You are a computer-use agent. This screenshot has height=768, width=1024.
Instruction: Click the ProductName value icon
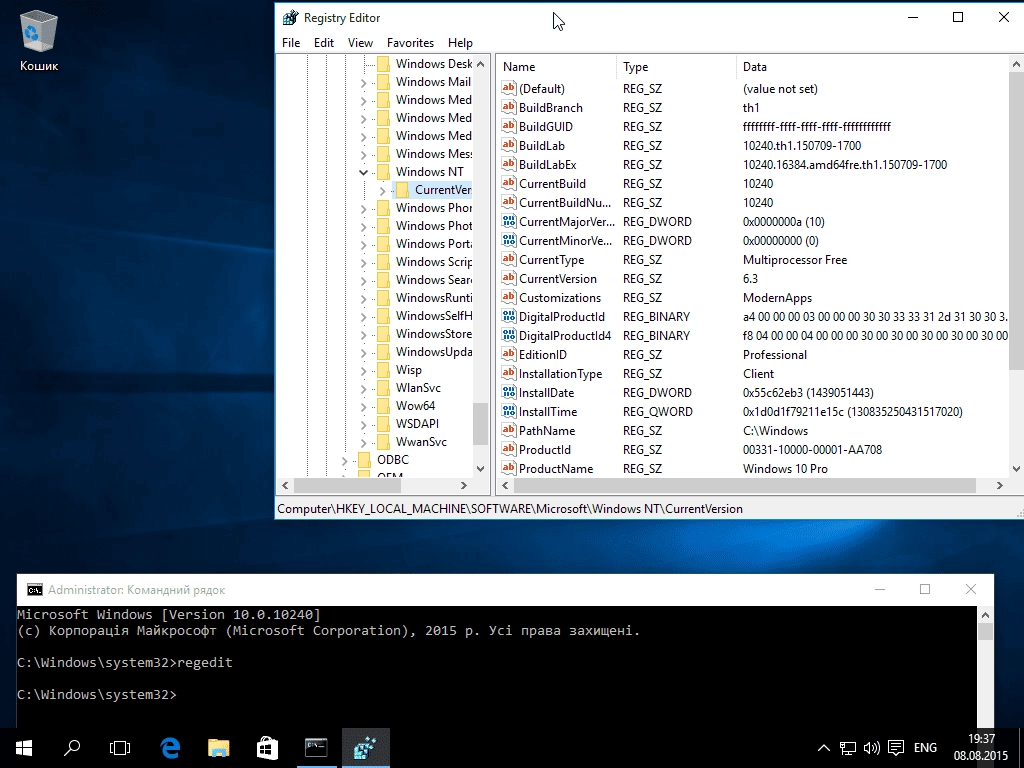tap(509, 468)
